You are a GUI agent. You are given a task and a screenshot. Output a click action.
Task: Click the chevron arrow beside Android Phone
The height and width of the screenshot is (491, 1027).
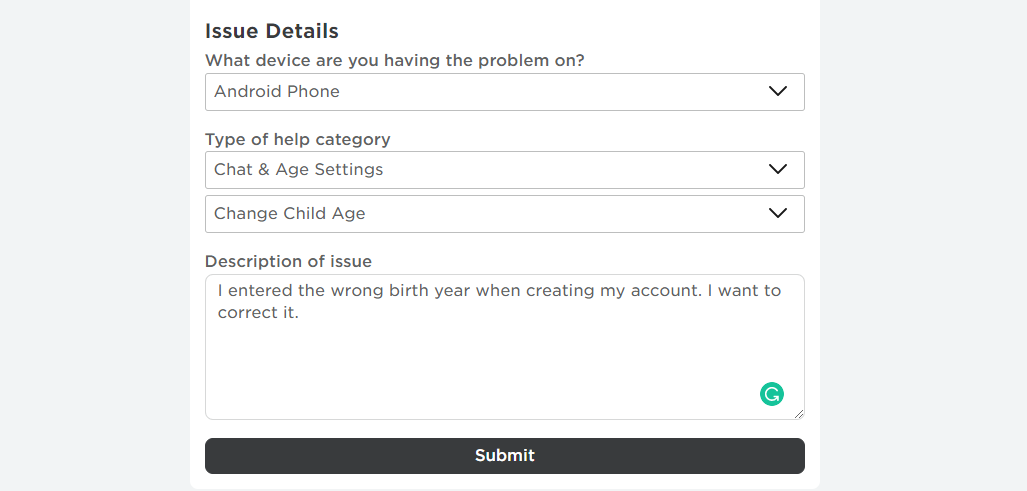(778, 91)
